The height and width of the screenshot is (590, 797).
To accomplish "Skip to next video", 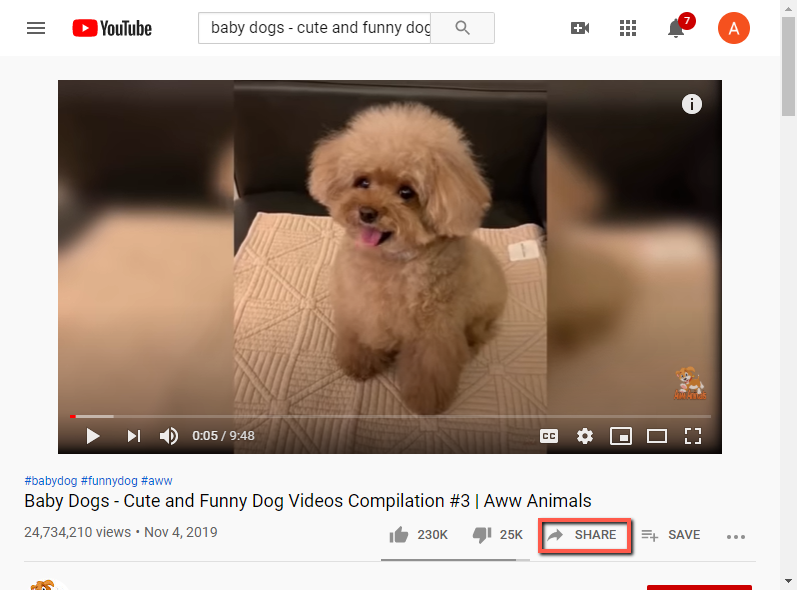I will (134, 436).
